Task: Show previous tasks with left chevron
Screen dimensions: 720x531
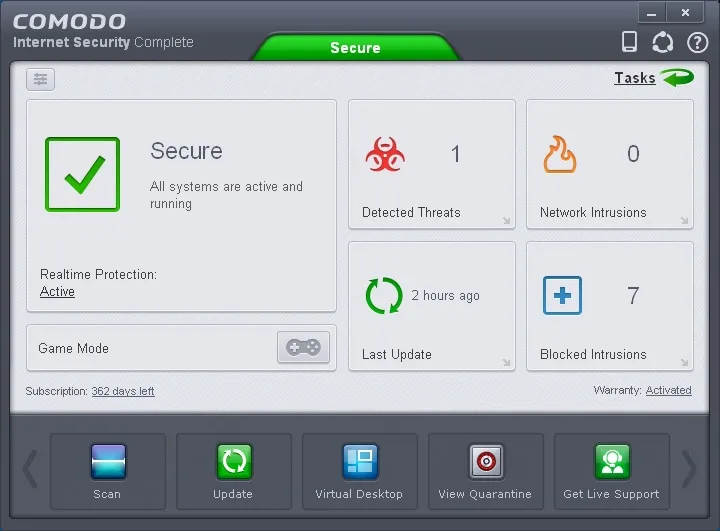Action: [x=30, y=469]
